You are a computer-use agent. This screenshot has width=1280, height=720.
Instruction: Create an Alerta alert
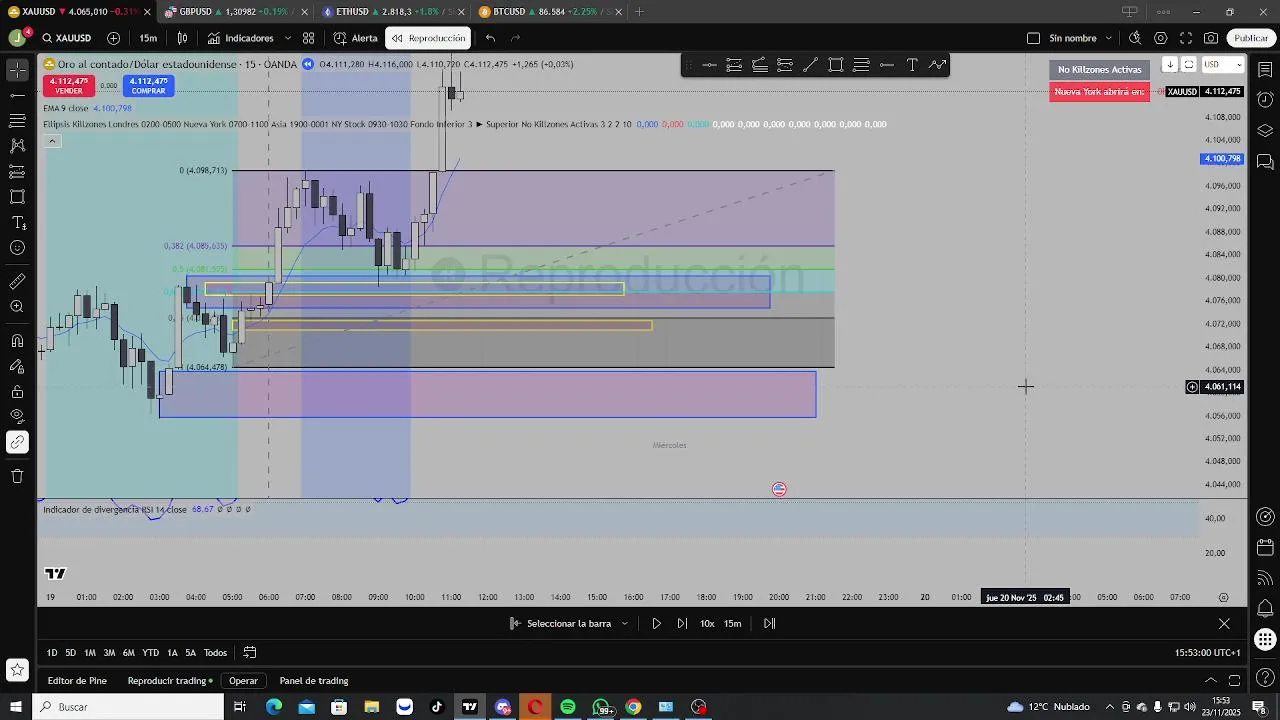pyautogui.click(x=355, y=38)
